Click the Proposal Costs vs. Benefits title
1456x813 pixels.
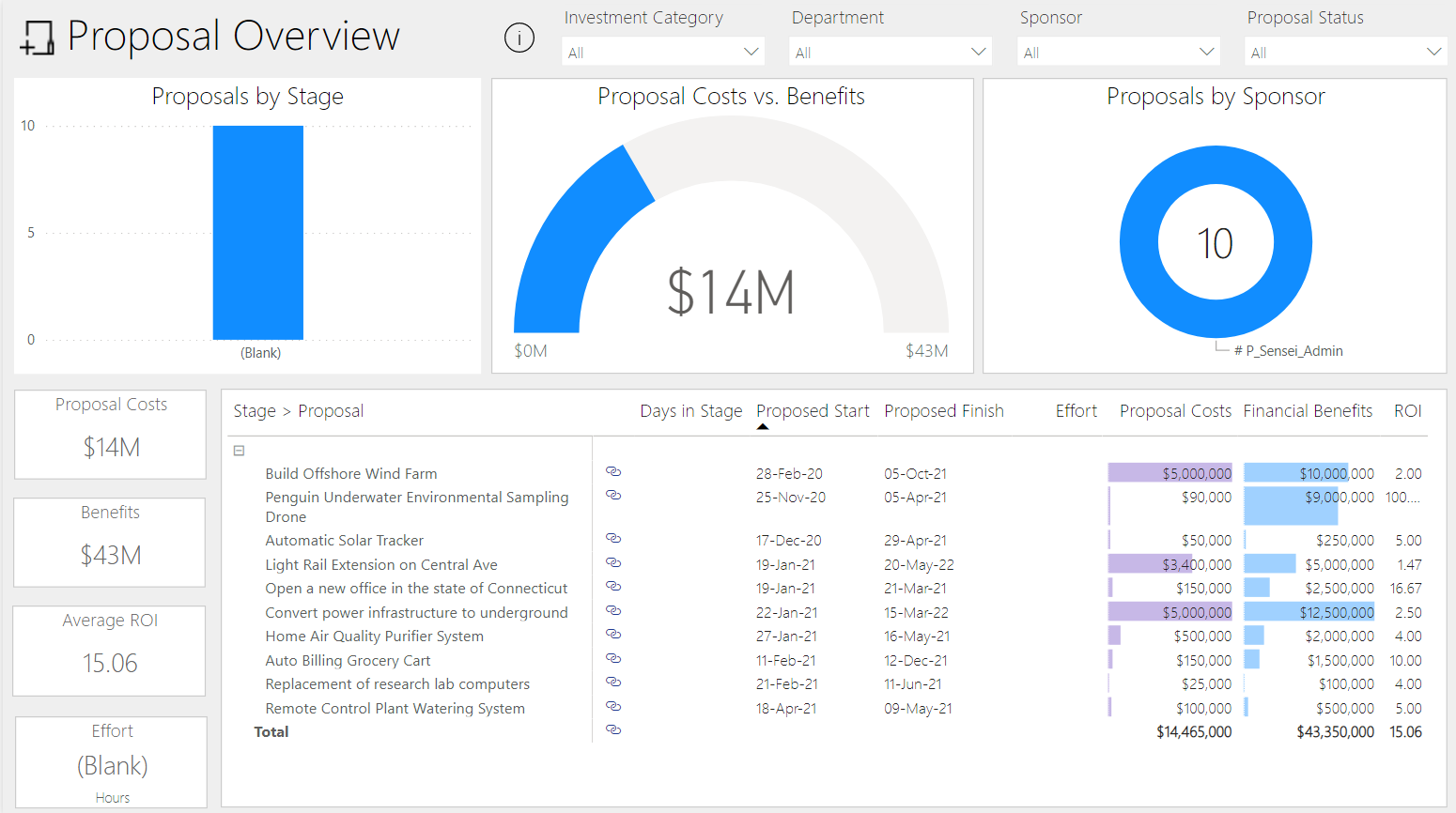pos(731,97)
